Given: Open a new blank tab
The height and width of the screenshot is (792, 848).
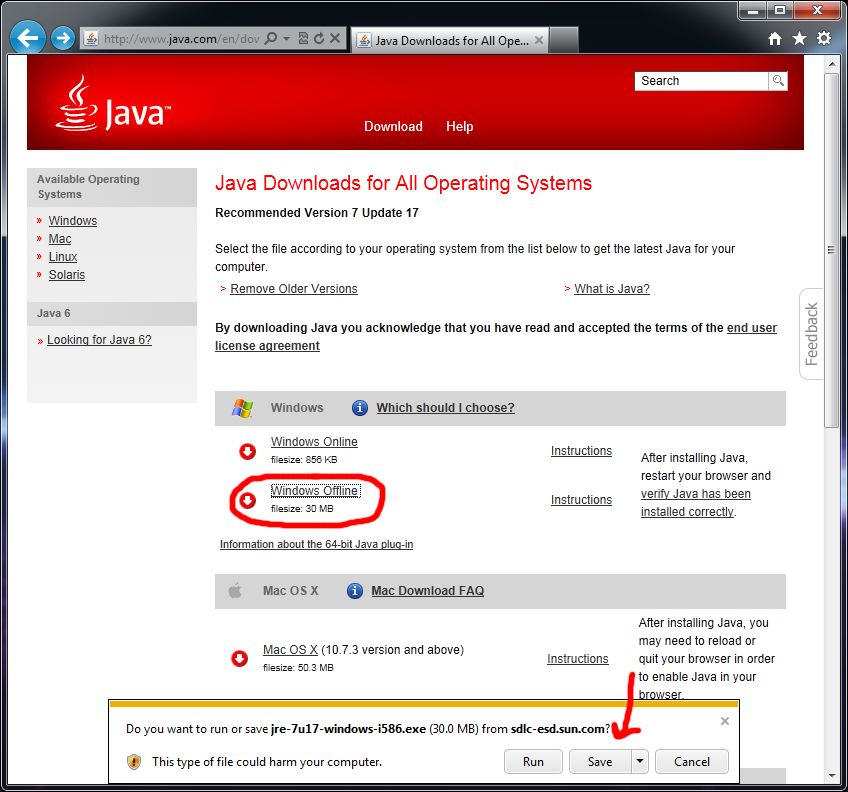Looking at the screenshot, I should (x=564, y=41).
